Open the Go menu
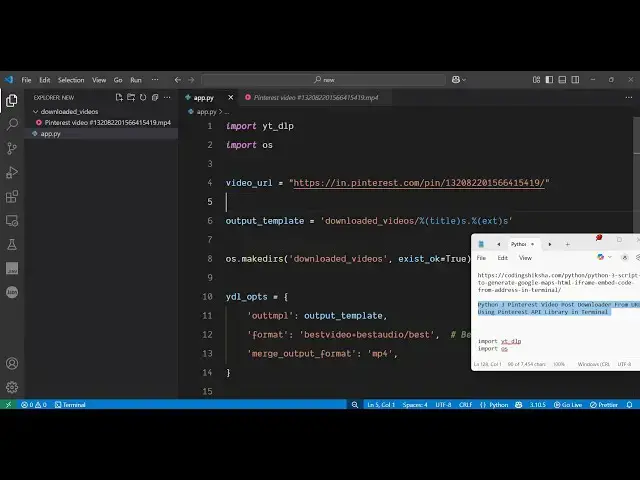This screenshot has height=480, width=640. [x=118, y=80]
